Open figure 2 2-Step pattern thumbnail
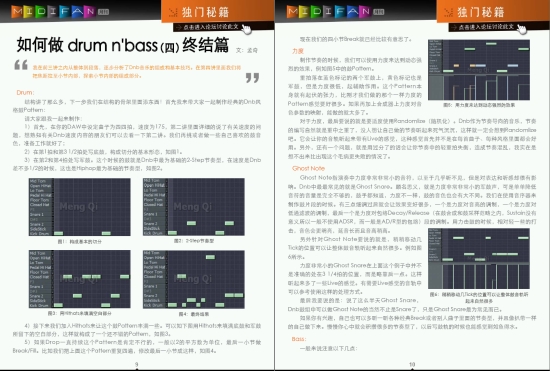550x371 pixels. click(194, 207)
